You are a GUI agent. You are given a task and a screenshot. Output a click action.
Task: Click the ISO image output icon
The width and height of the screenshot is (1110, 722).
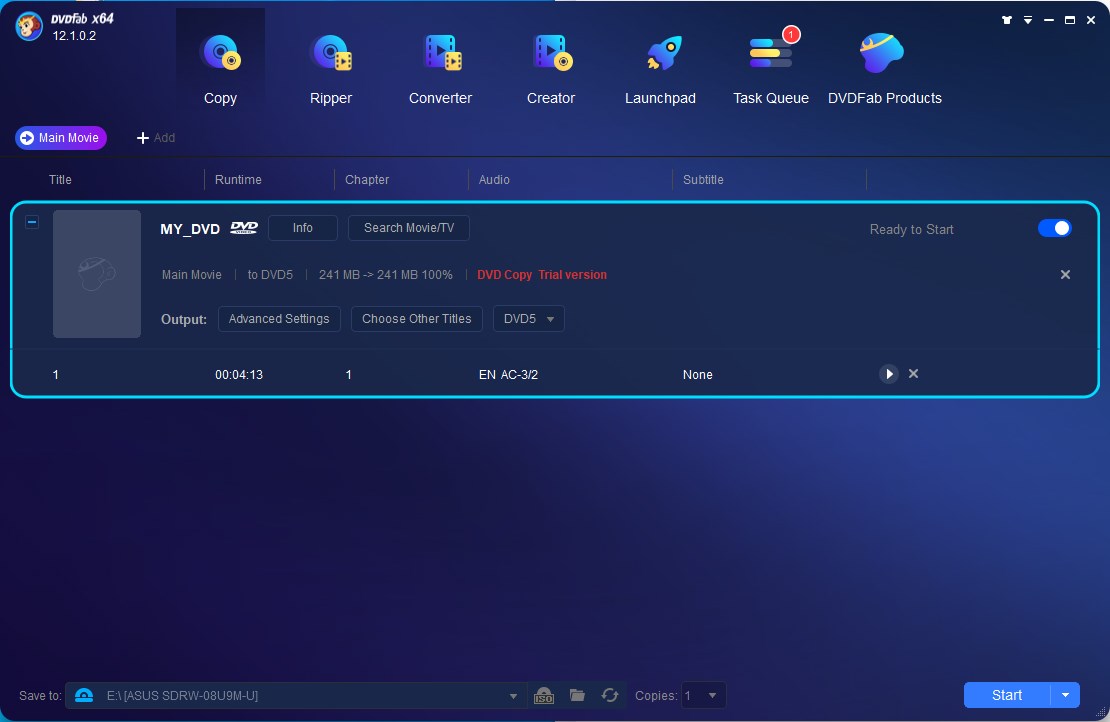pyautogui.click(x=544, y=695)
